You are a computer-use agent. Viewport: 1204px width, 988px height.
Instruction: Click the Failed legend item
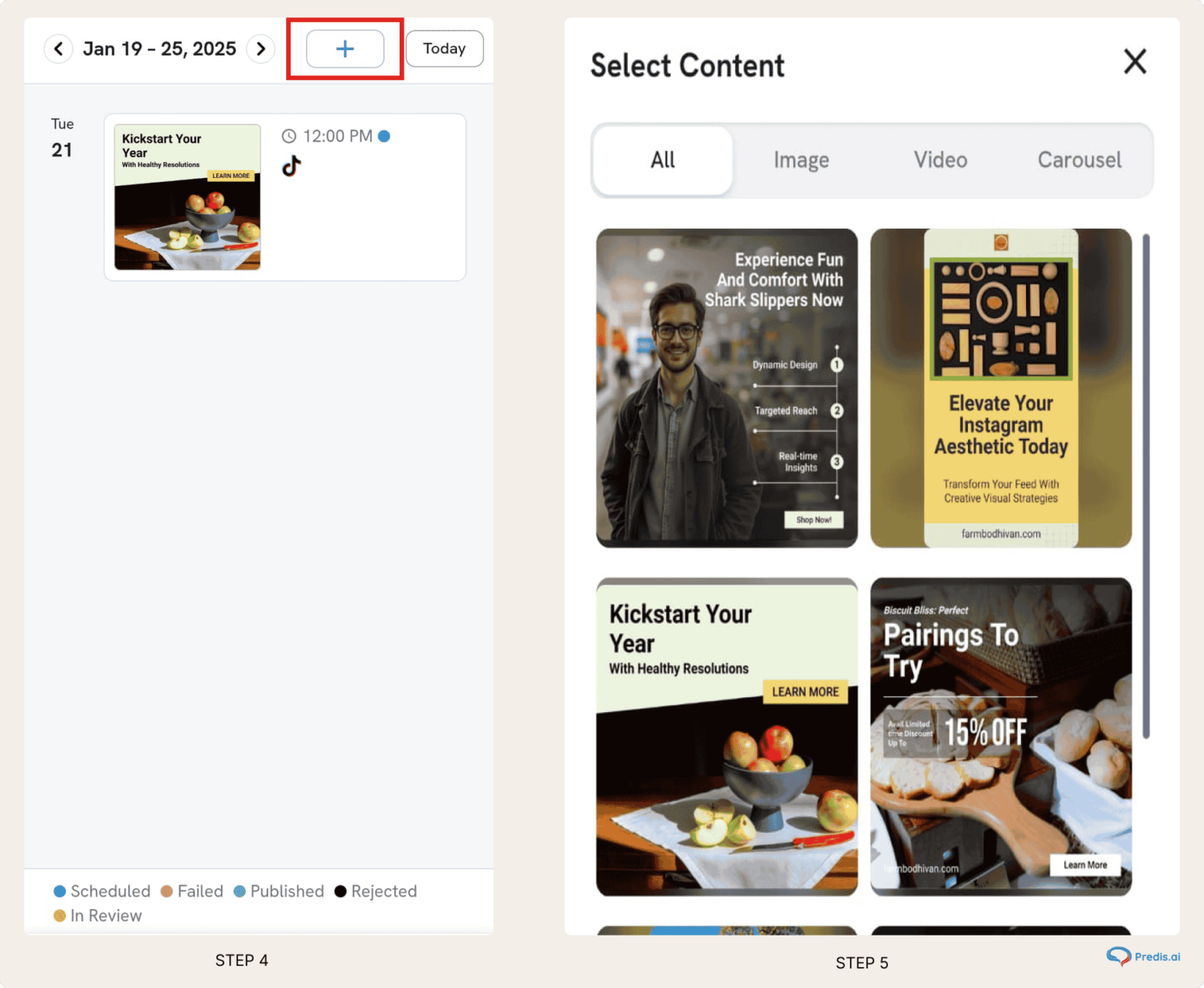point(192,892)
